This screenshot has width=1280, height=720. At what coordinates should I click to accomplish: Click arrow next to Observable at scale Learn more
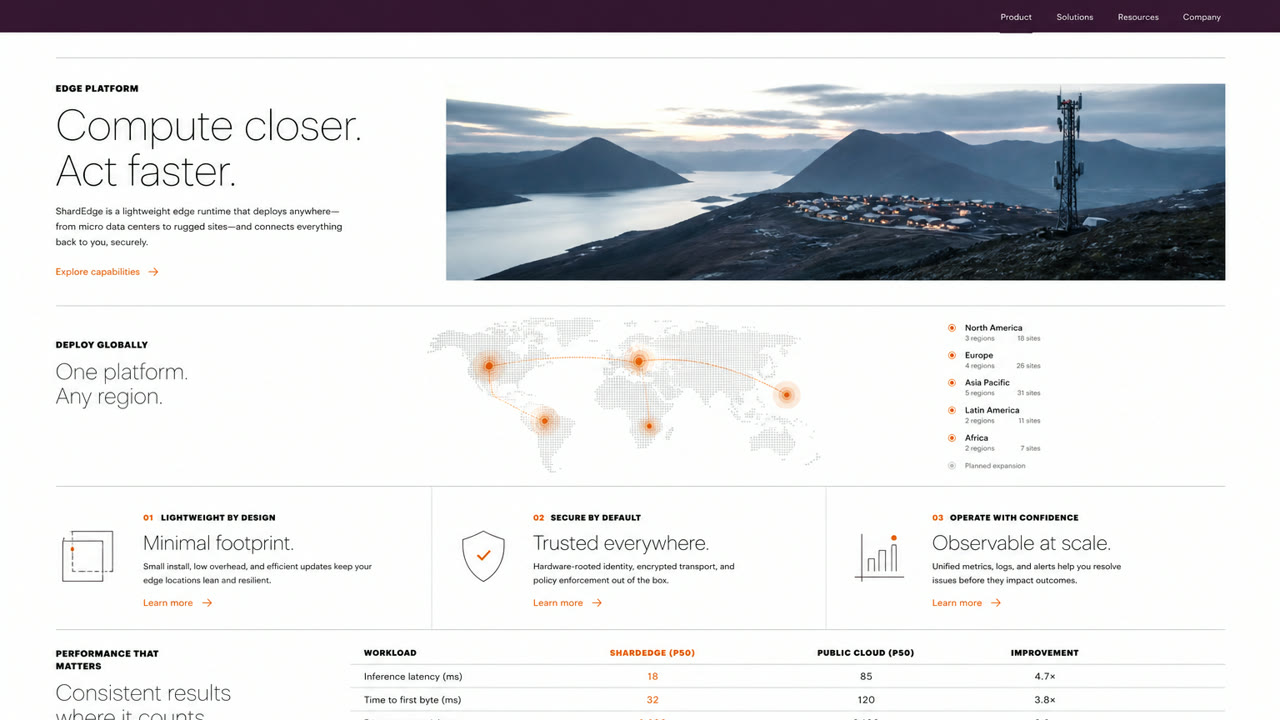(996, 603)
